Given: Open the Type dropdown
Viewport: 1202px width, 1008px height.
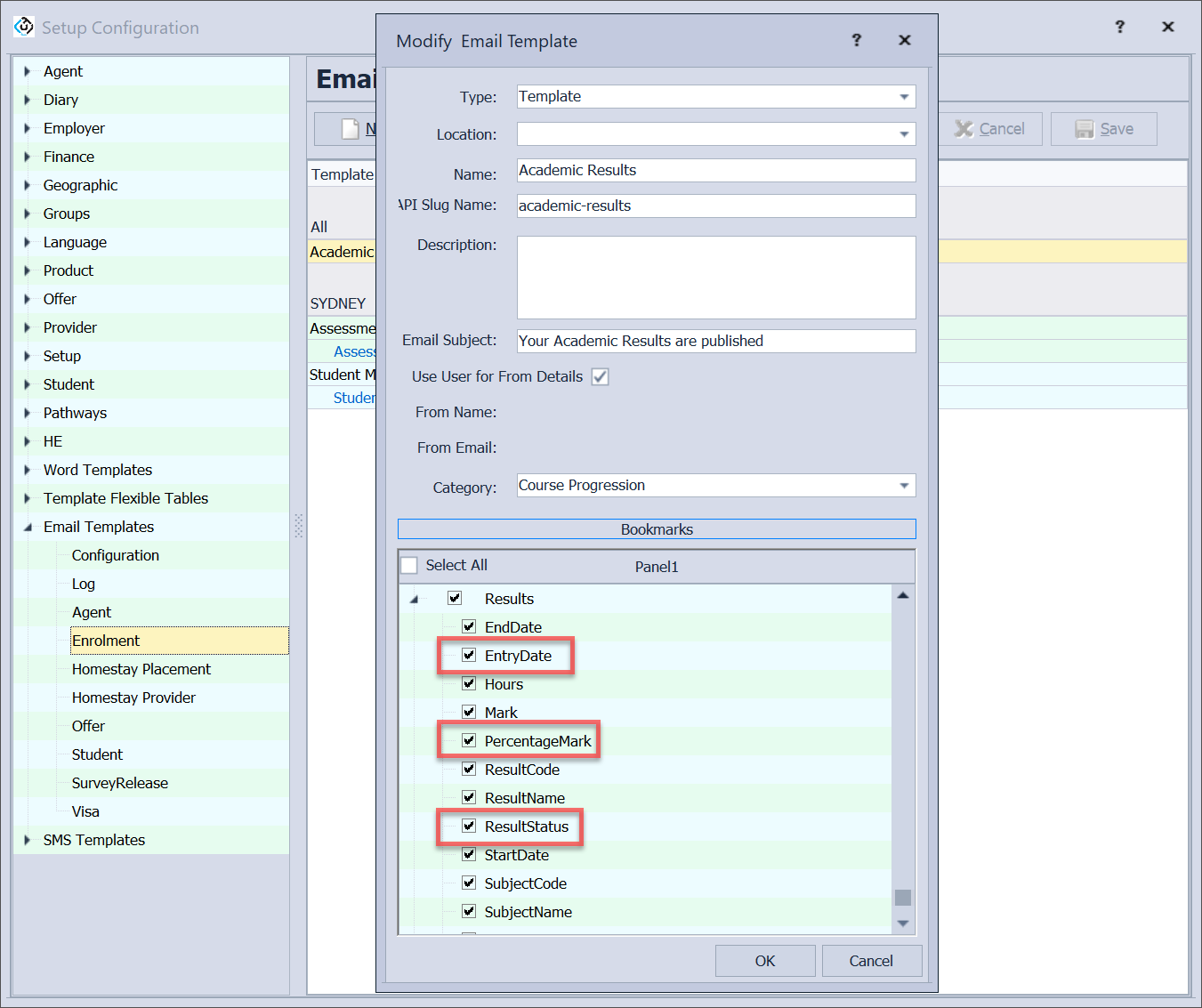Looking at the screenshot, I should coord(904,97).
